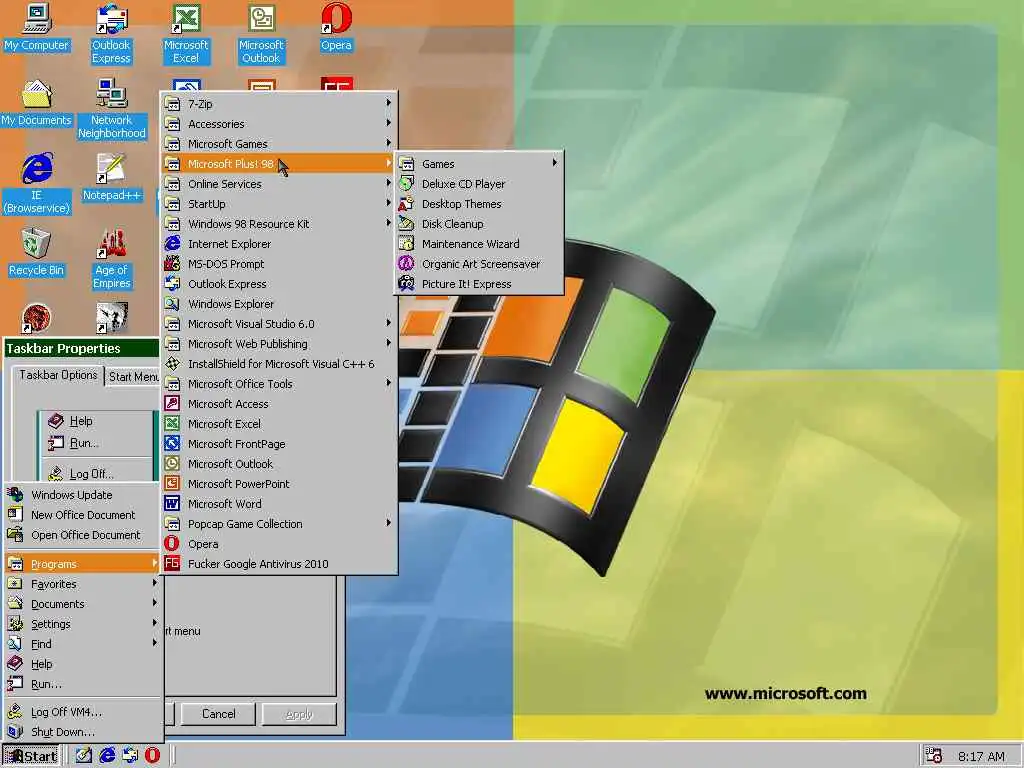Launch Picture It! Express
This screenshot has width=1024, height=768.
pos(479,284)
